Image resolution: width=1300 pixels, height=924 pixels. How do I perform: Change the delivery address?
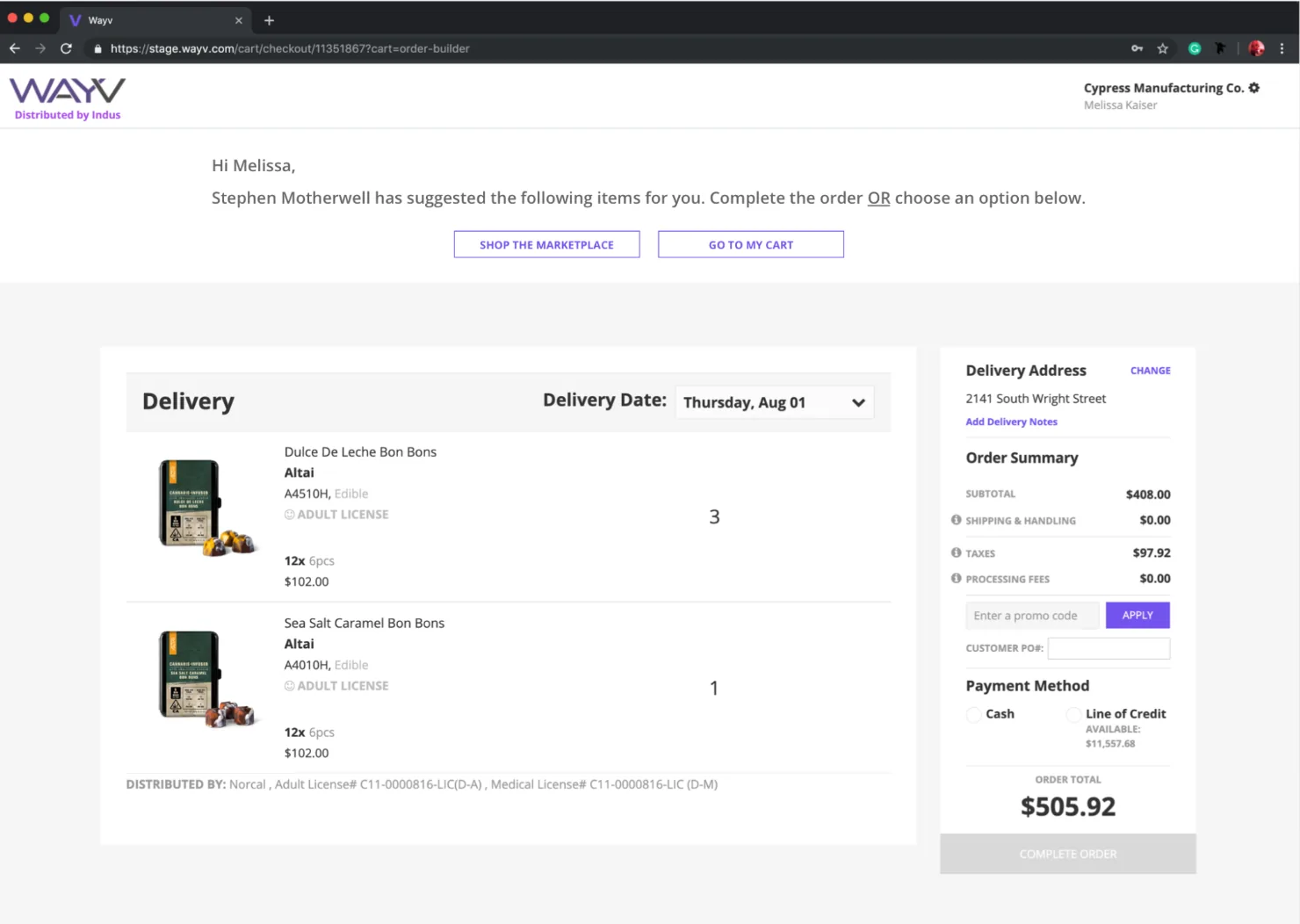point(1151,371)
